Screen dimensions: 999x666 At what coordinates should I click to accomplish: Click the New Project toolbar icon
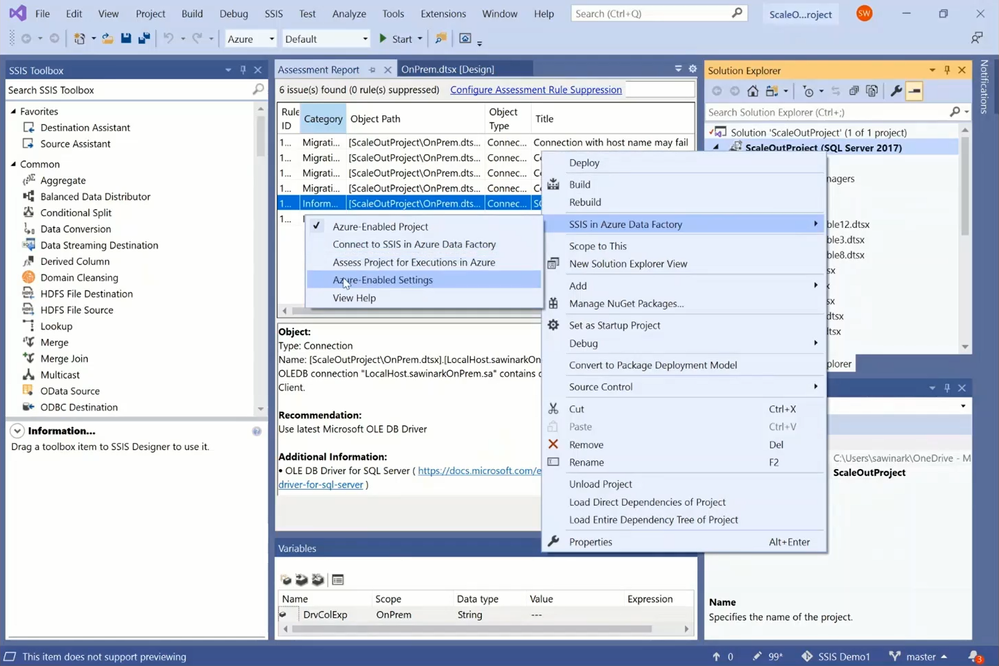point(80,38)
